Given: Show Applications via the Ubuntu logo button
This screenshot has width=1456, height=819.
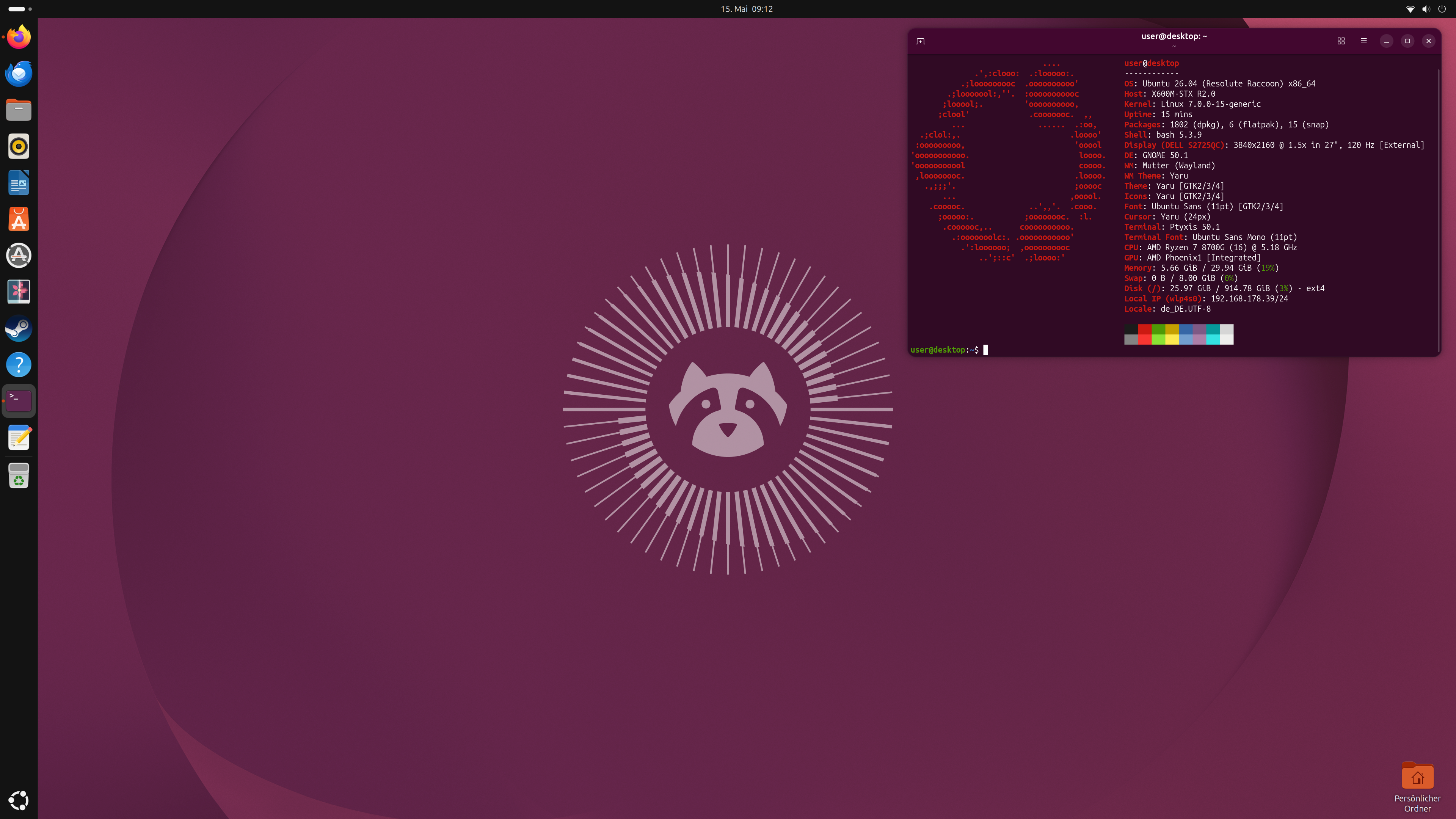Looking at the screenshot, I should 19,800.
